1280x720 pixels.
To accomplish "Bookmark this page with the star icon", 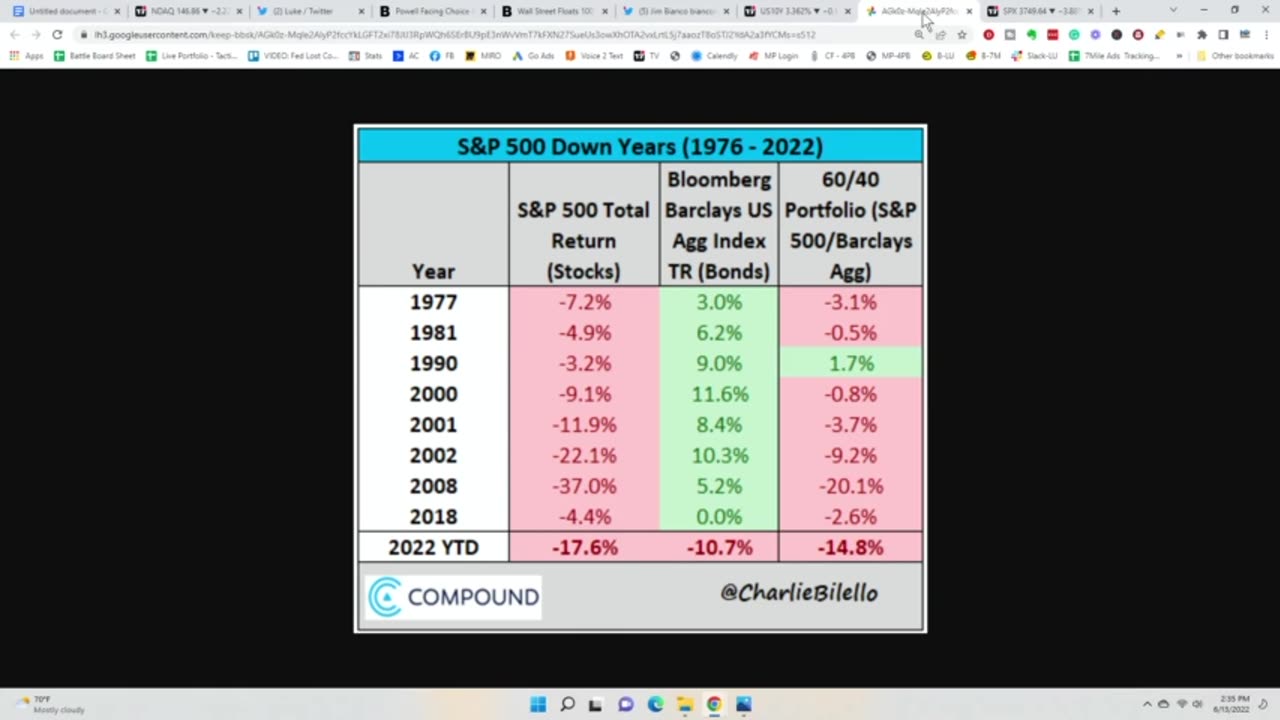I will 962,34.
